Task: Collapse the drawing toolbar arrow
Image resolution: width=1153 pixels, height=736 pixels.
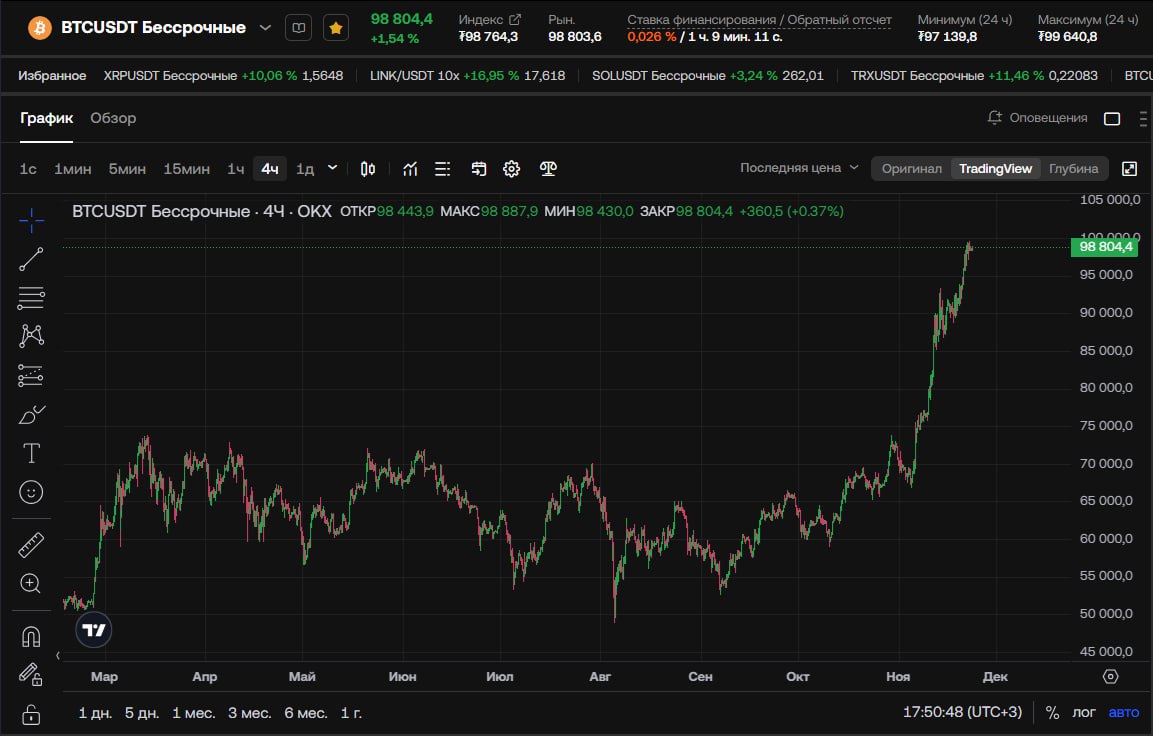Action: pos(57,655)
